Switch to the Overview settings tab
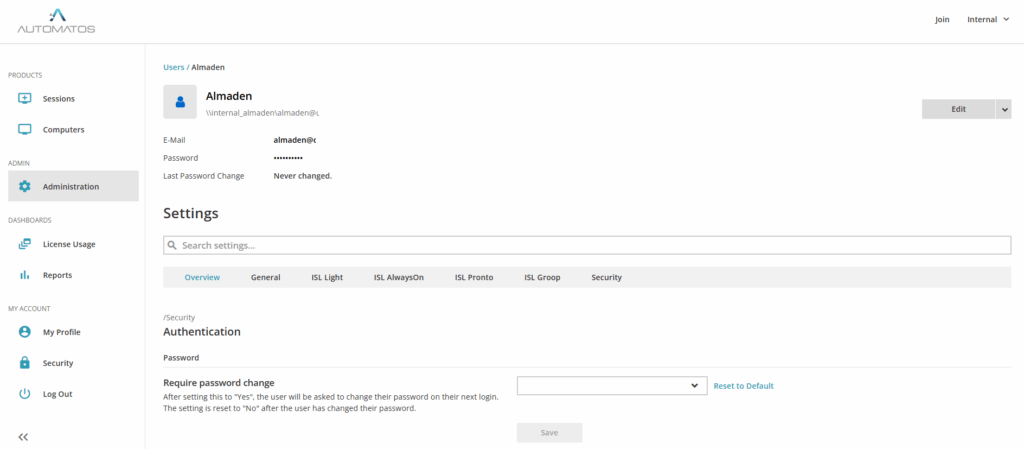Screen dimensions: 1024x449 (202, 277)
